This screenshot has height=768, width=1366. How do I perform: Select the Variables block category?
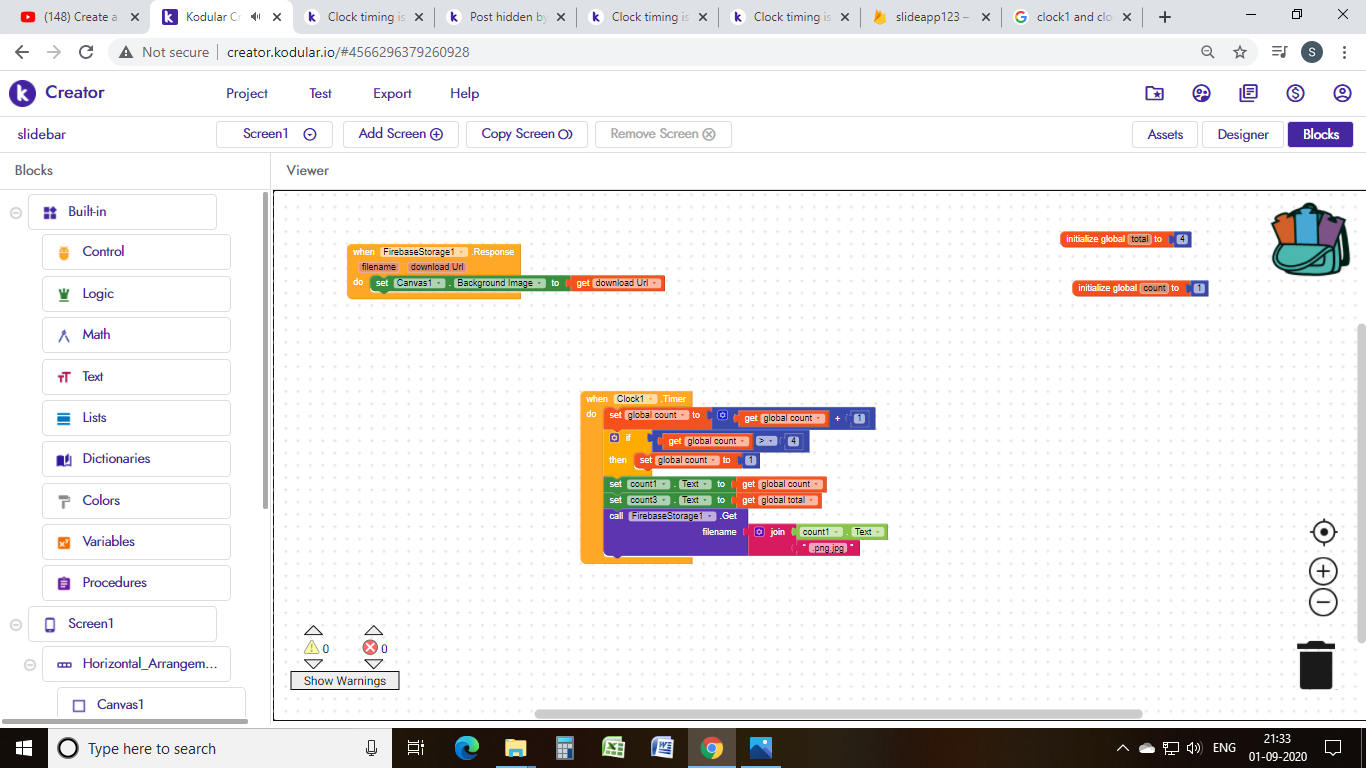point(108,541)
